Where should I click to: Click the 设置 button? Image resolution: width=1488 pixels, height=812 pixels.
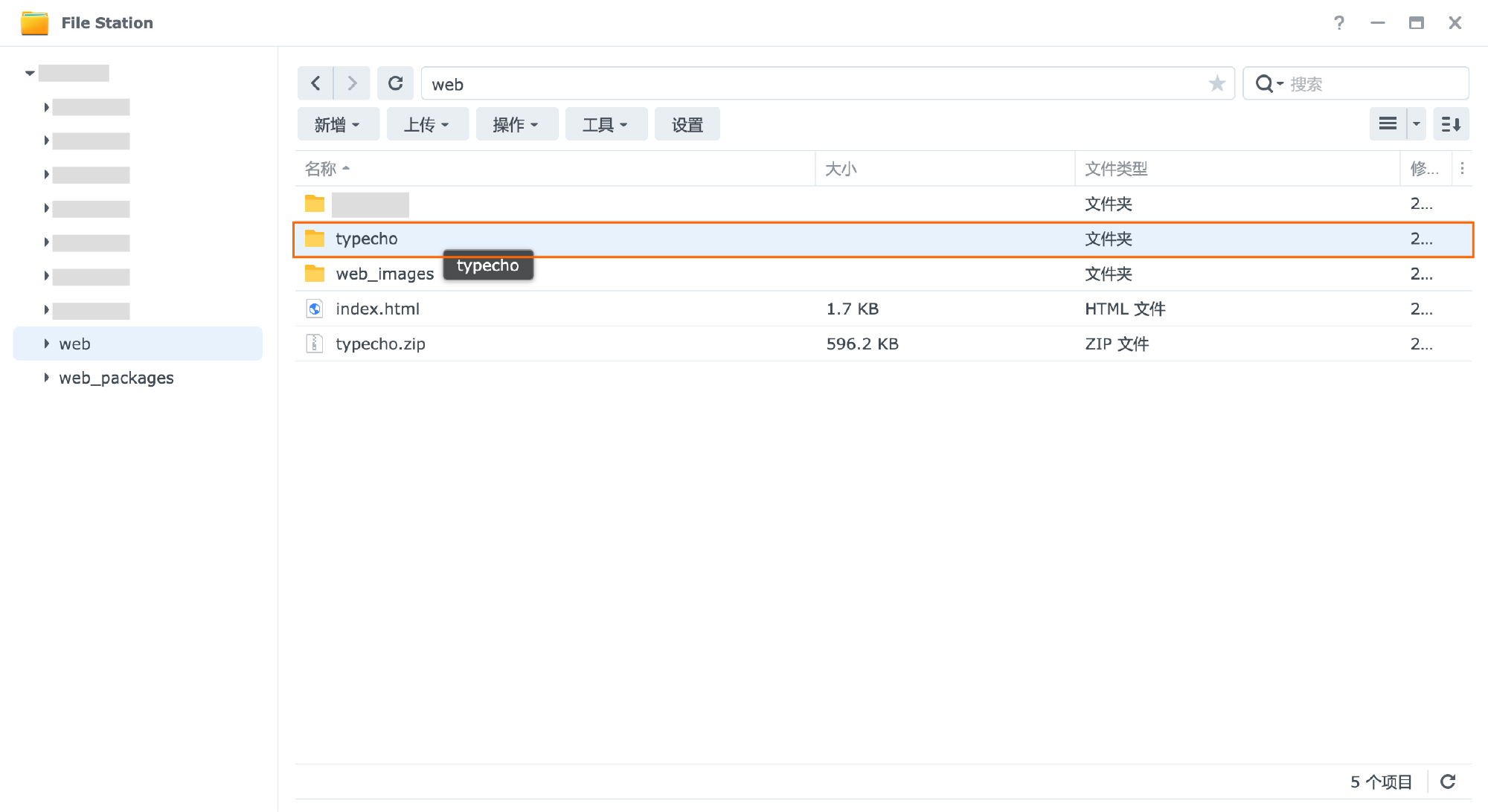687,124
